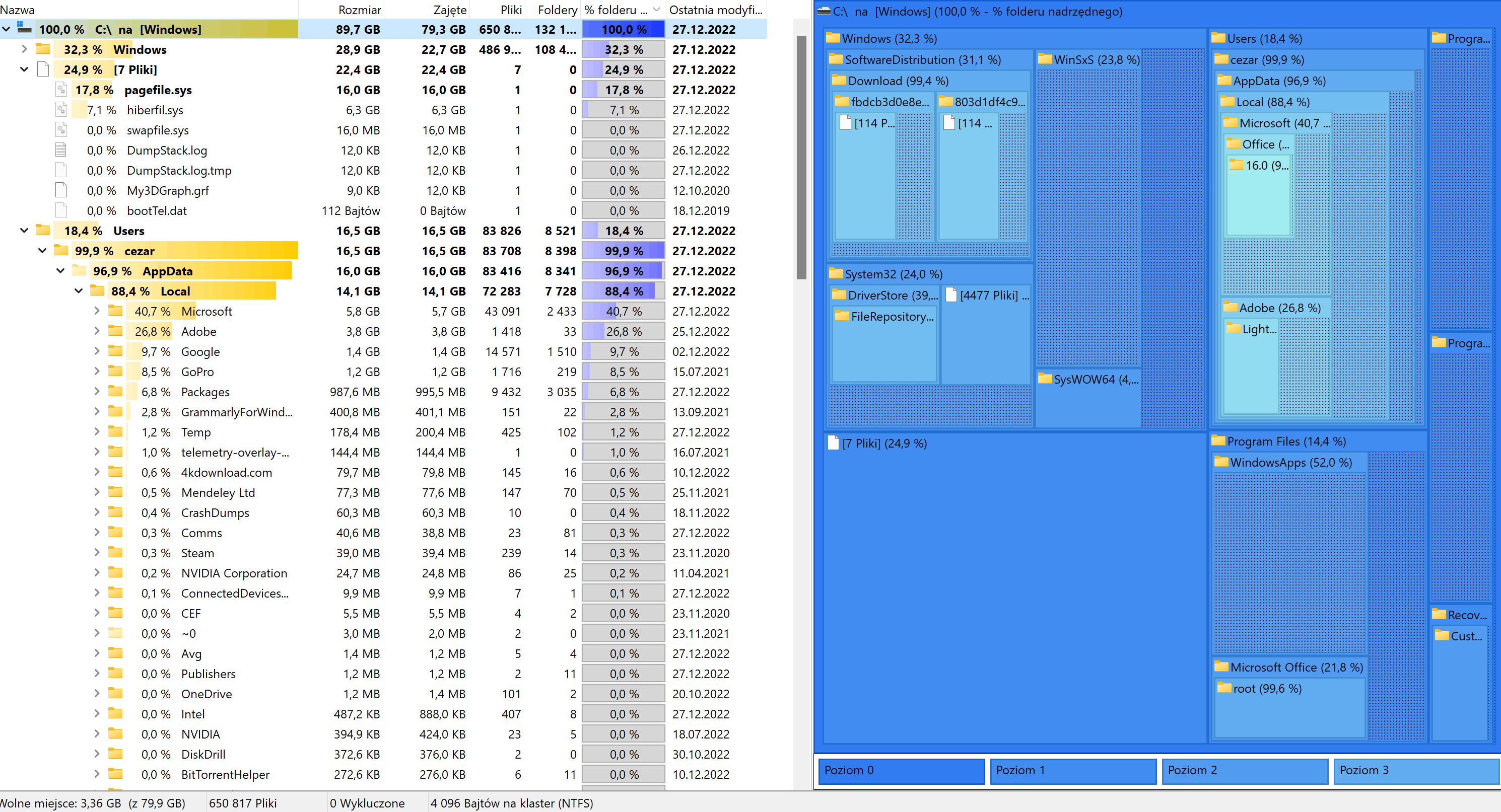Click the WinSxS folder icon in the treemap
This screenshot has width=1501, height=812.
[1045, 59]
